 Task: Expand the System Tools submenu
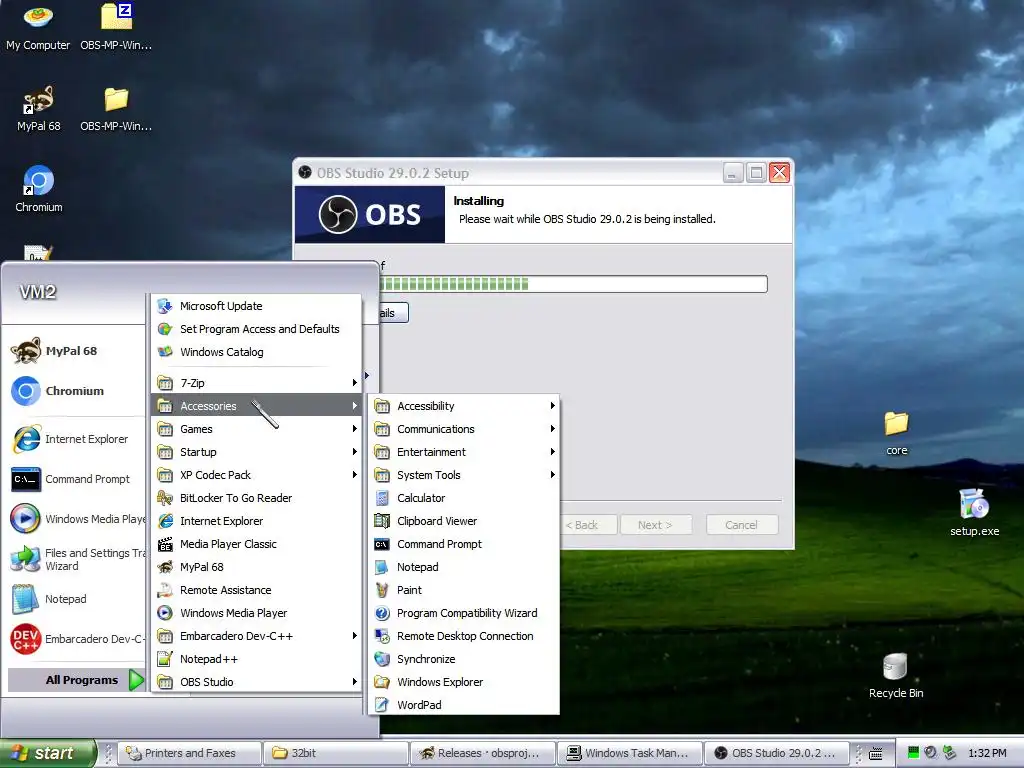(464, 475)
